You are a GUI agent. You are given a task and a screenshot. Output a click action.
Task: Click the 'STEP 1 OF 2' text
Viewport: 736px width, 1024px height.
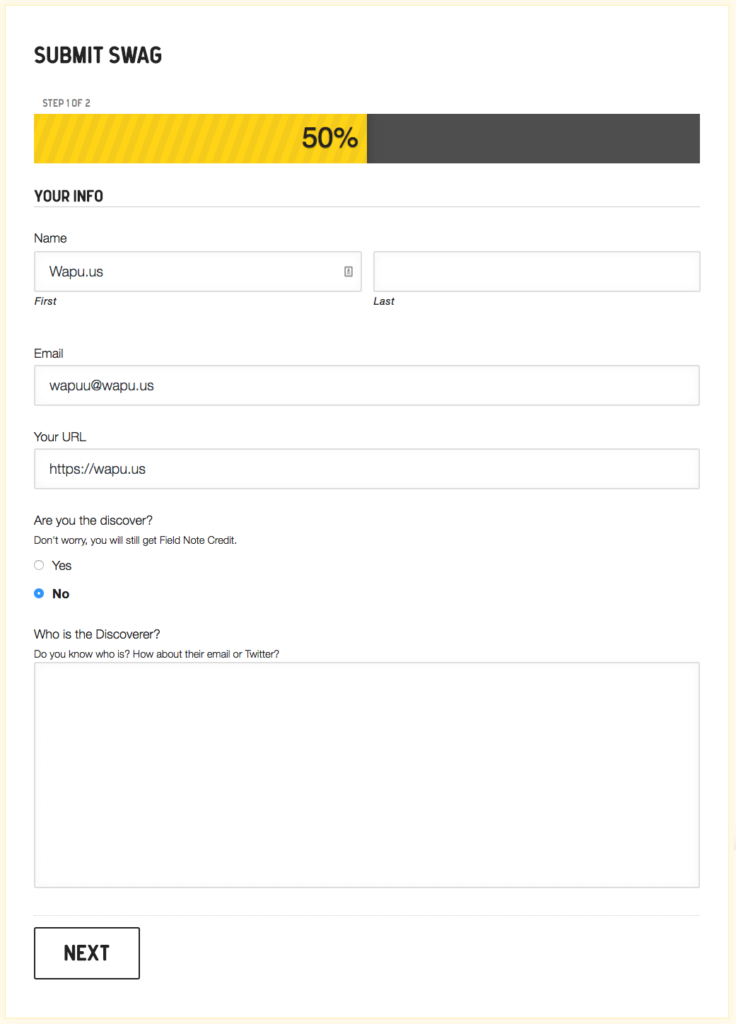(66, 103)
